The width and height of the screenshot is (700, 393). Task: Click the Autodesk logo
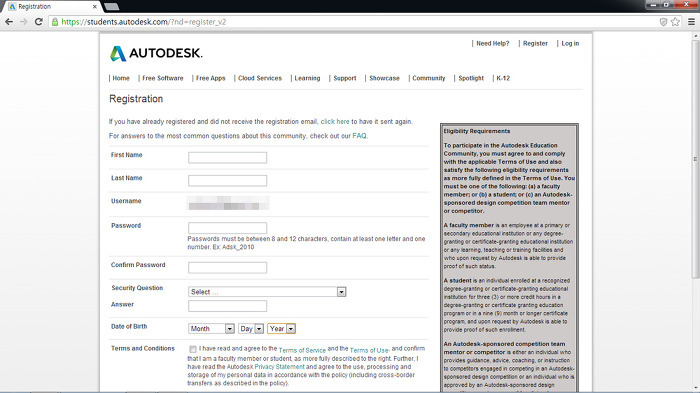156,53
